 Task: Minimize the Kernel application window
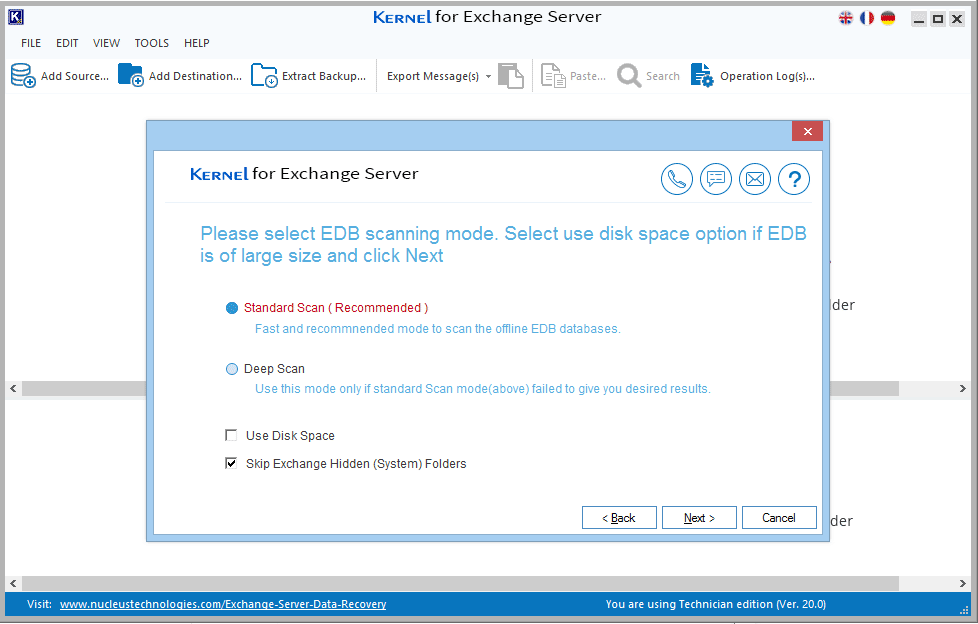pyautogui.click(x=919, y=19)
